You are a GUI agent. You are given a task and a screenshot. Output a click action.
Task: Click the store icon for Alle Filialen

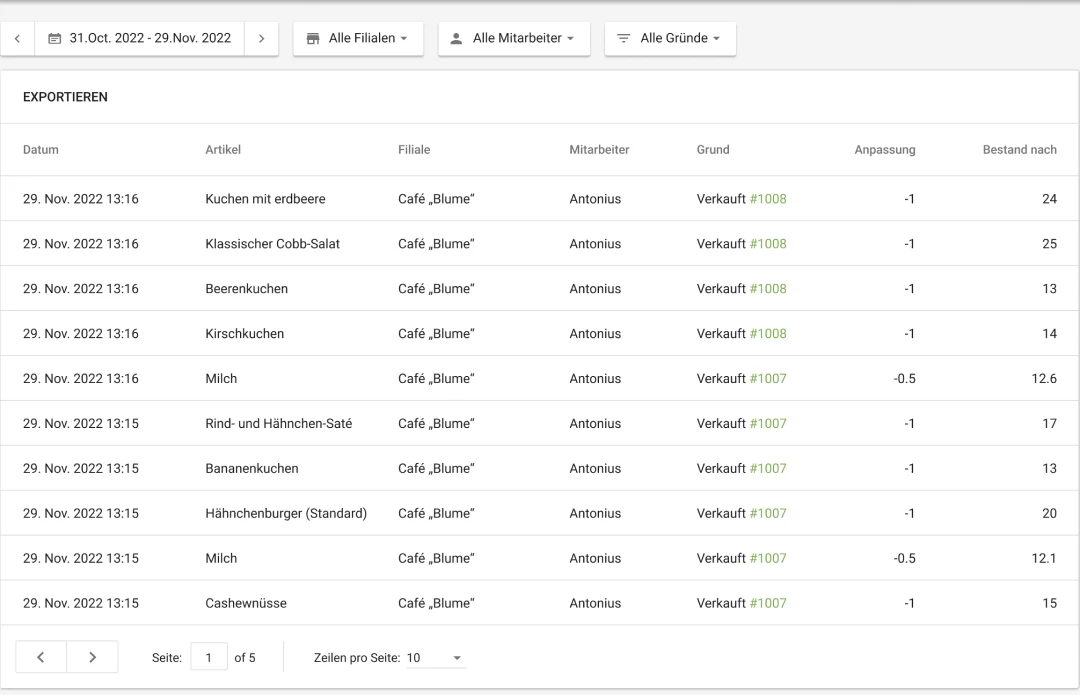pyautogui.click(x=311, y=39)
